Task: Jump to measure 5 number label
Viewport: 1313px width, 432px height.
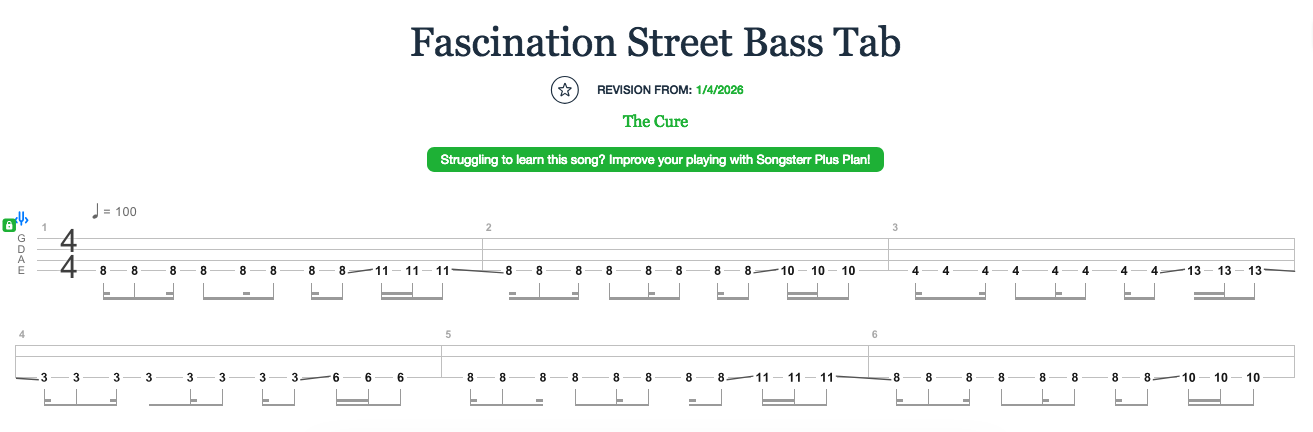Action: 448,334
